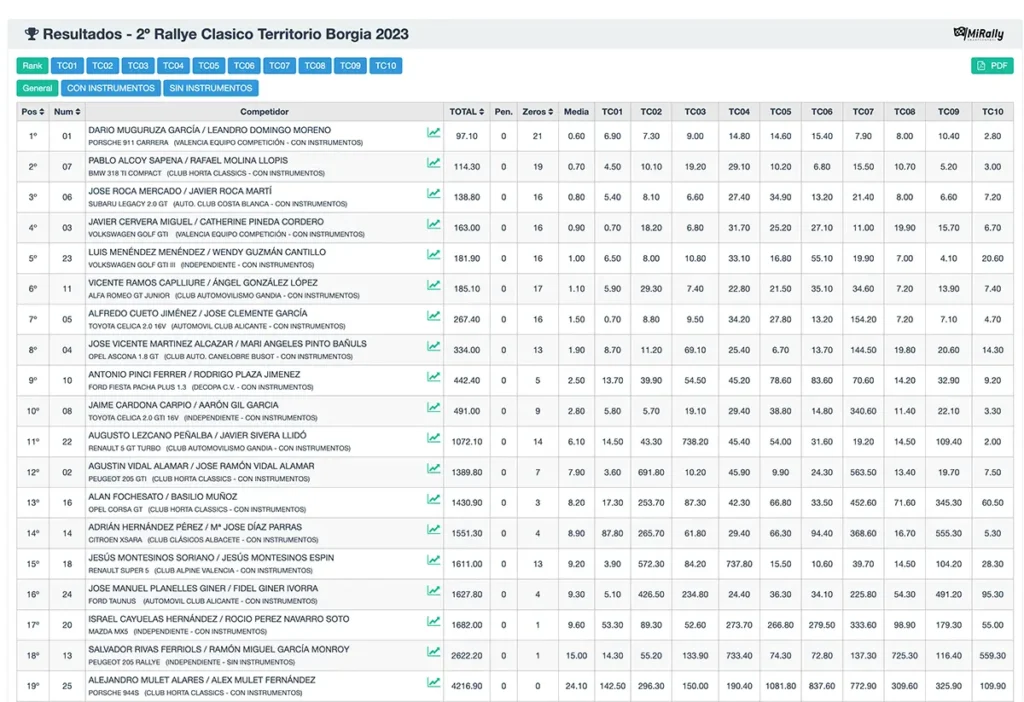The height and width of the screenshot is (702, 1024).
Task: Click the Competidor column header
Action: (x=264, y=112)
